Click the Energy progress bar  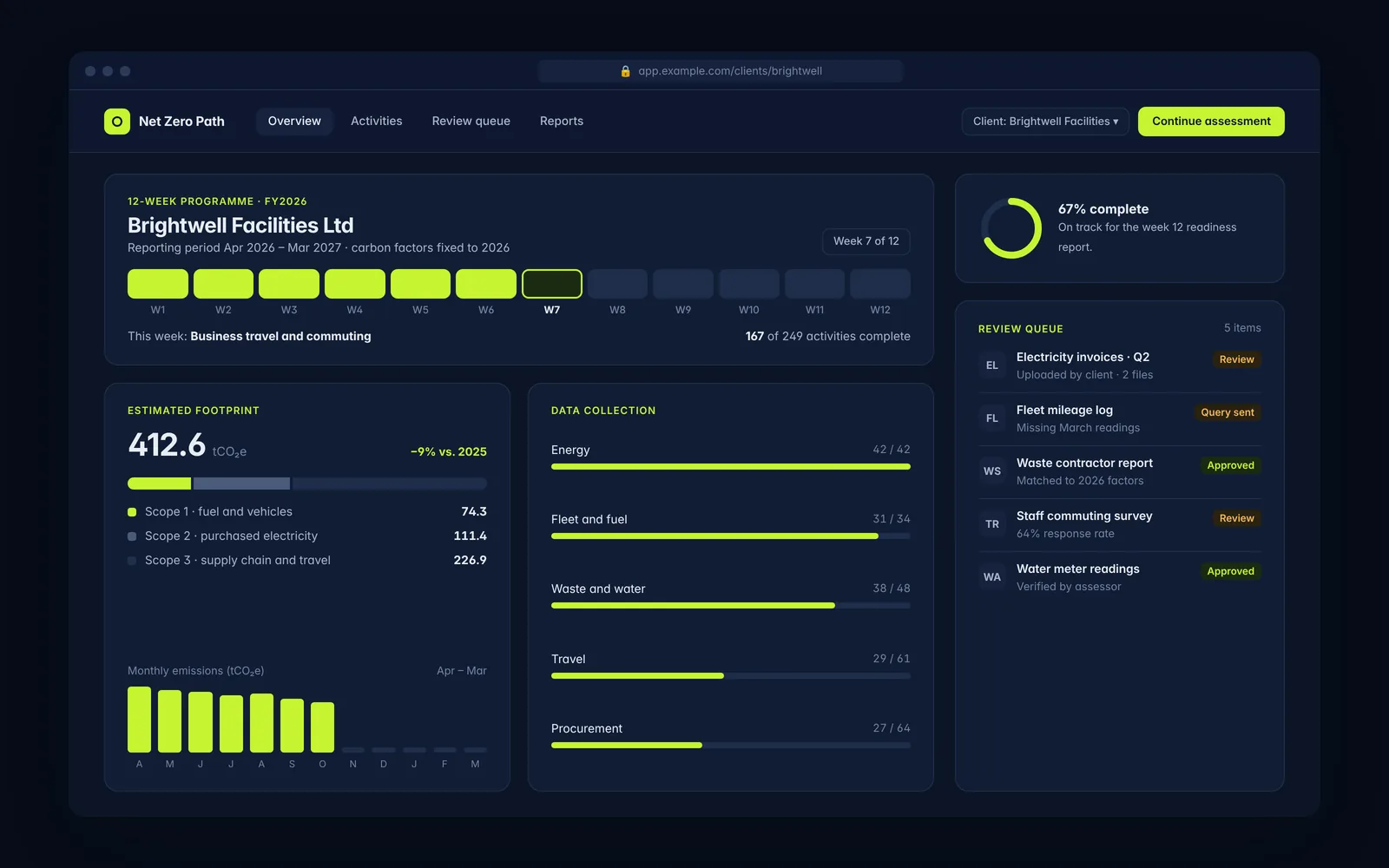pyautogui.click(x=731, y=467)
